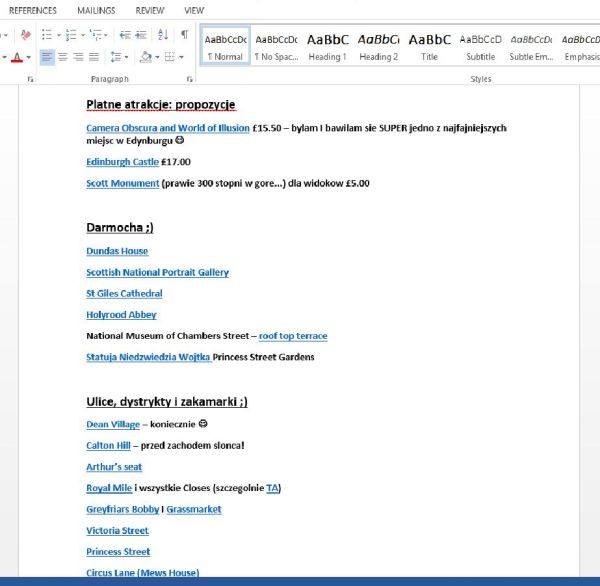Center the paragraph text

(62, 57)
